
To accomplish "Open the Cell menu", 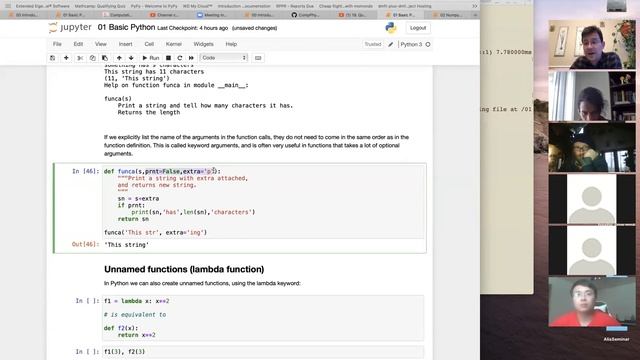I will pos(149,44).
